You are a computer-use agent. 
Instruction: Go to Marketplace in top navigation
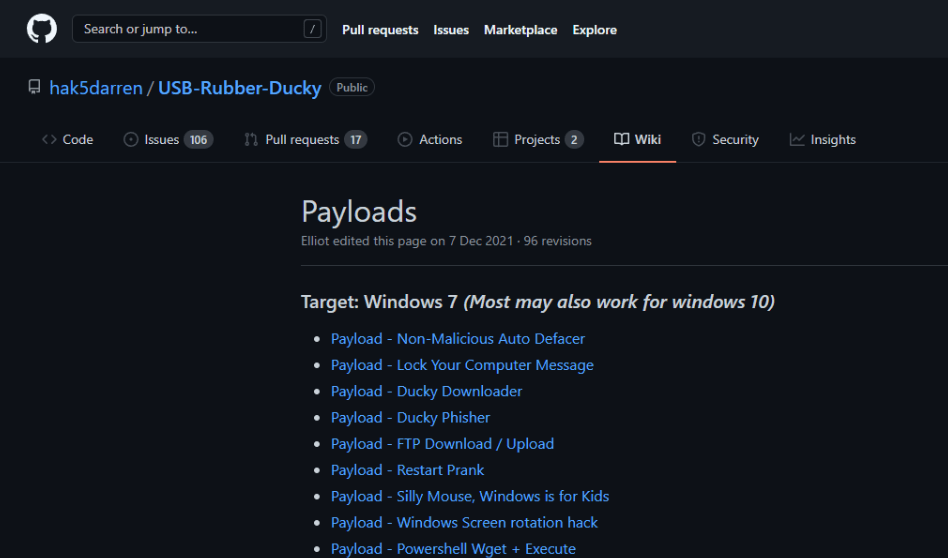pyautogui.click(x=521, y=30)
